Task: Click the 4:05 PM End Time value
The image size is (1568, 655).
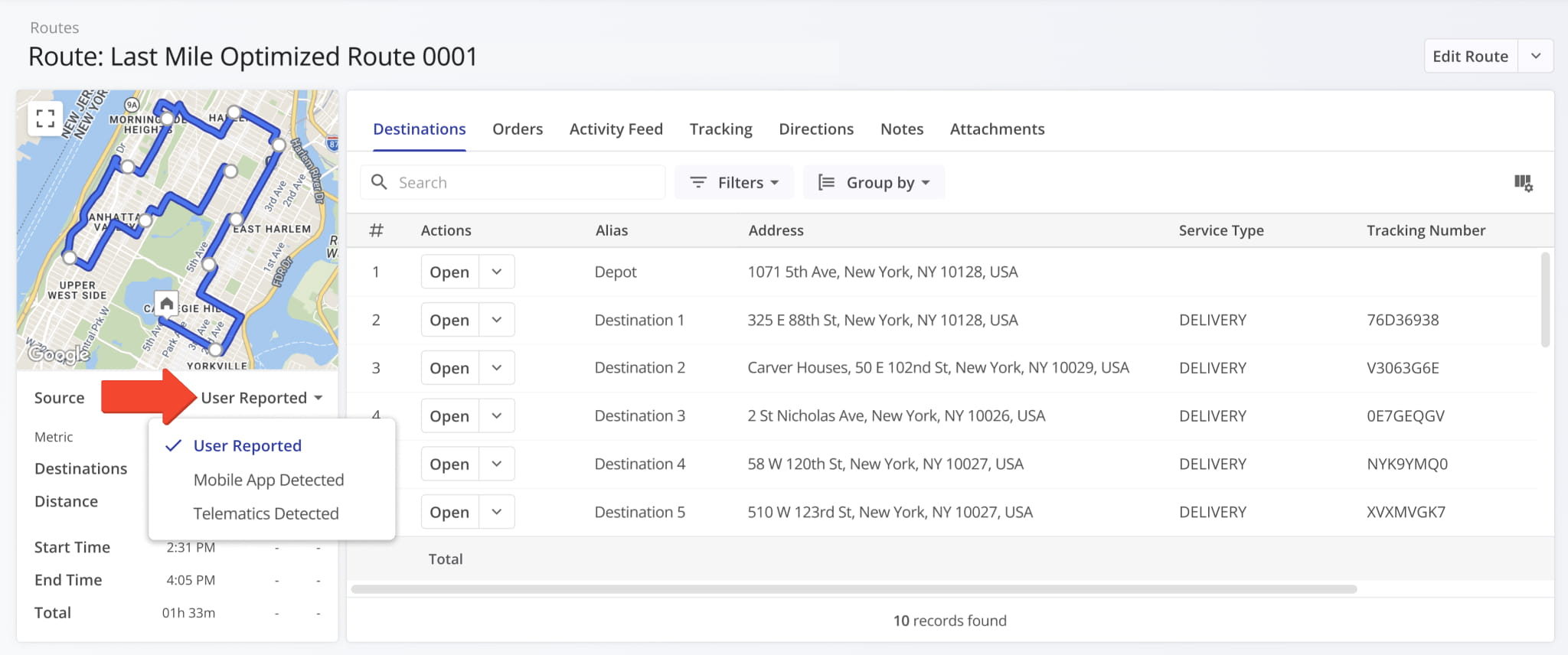Action: (x=191, y=580)
